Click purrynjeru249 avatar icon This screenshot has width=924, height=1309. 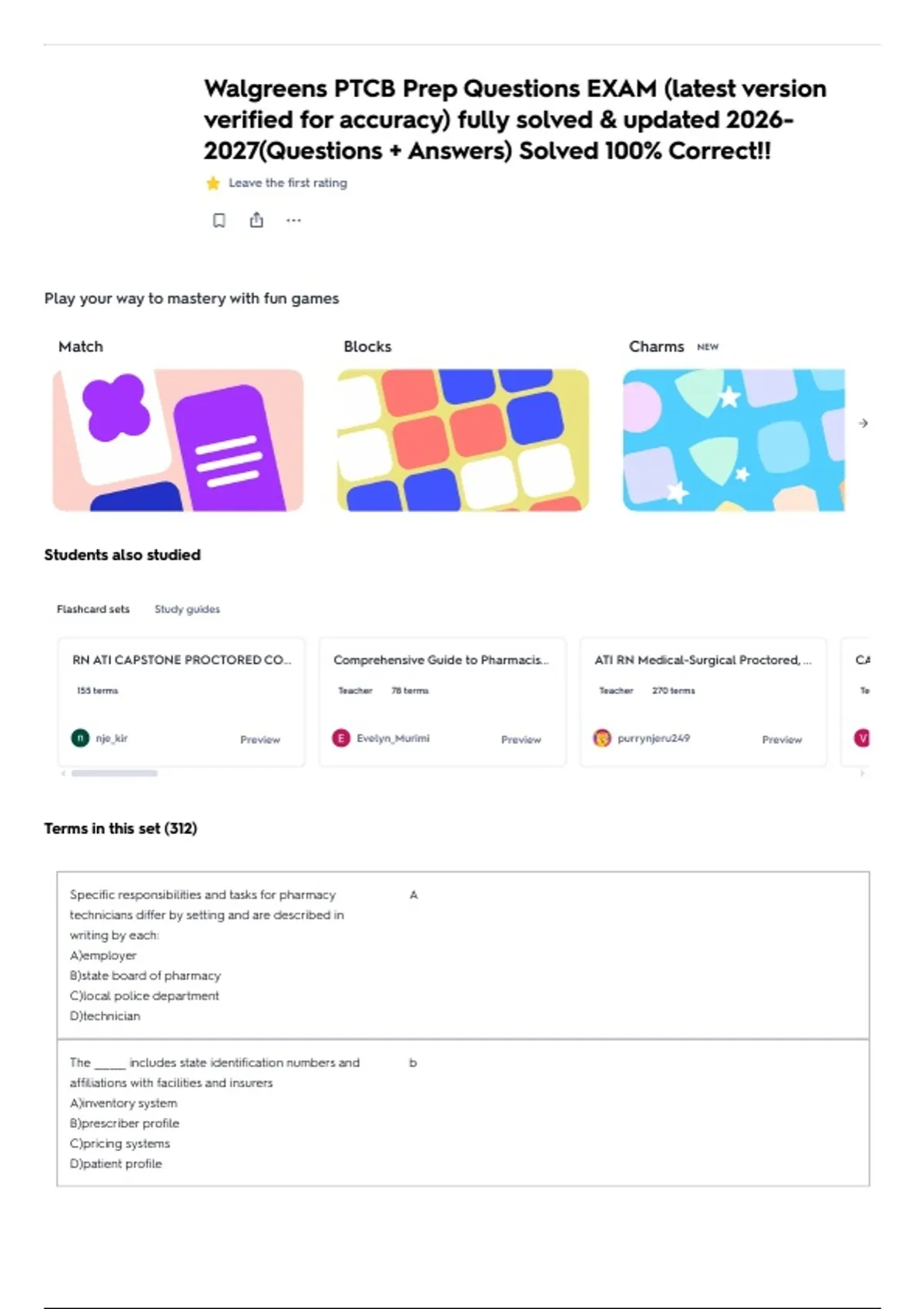pyautogui.click(x=602, y=738)
